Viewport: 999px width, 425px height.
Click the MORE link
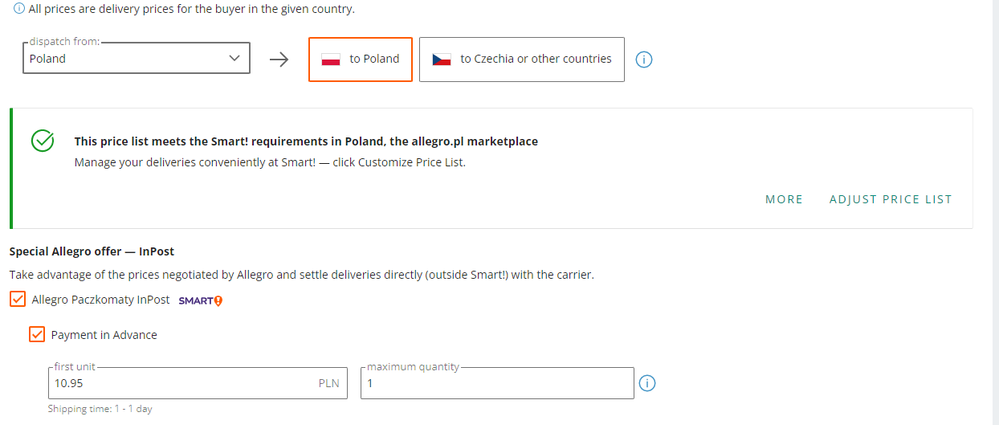tap(784, 199)
